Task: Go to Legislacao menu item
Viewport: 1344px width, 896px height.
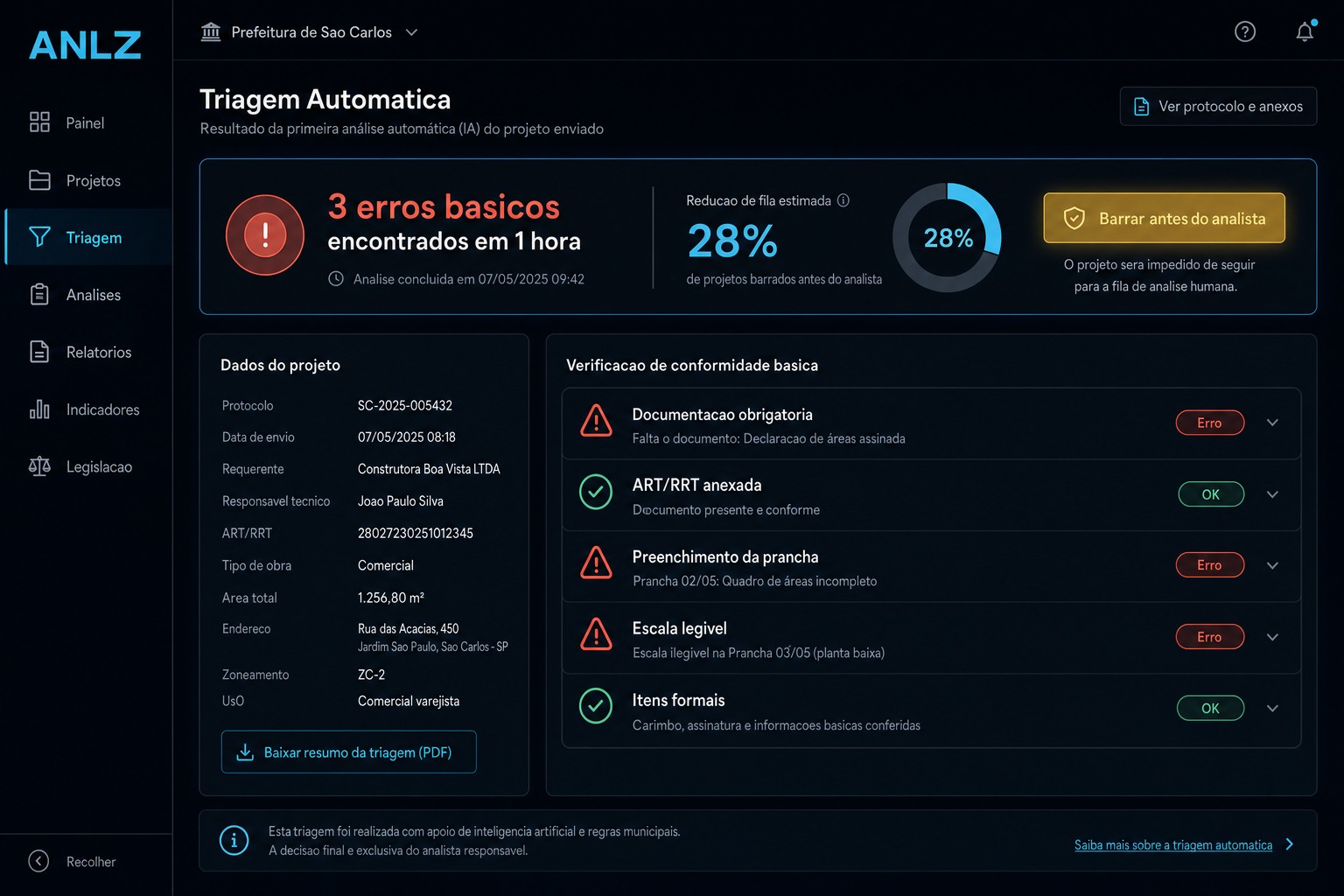Action: click(x=86, y=466)
